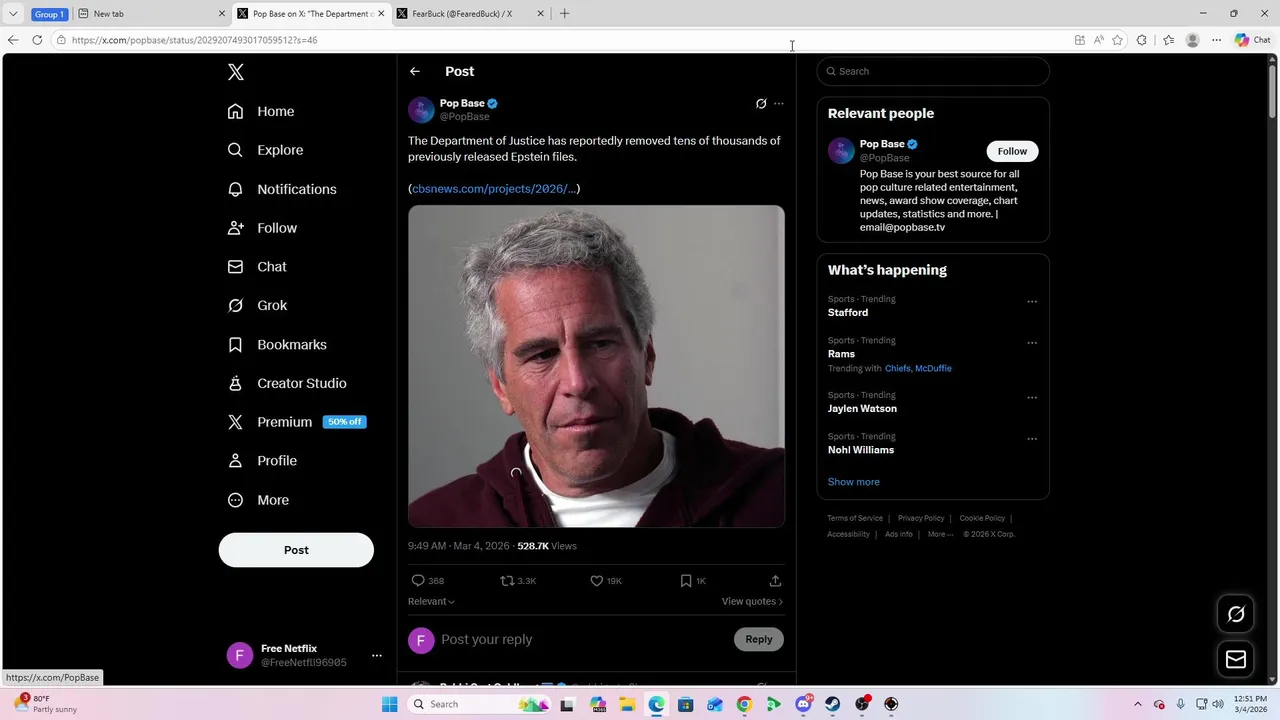This screenshot has width=1280, height=720.
Task: Open the Grok explain icon on the post
Action: (x=761, y=103)
